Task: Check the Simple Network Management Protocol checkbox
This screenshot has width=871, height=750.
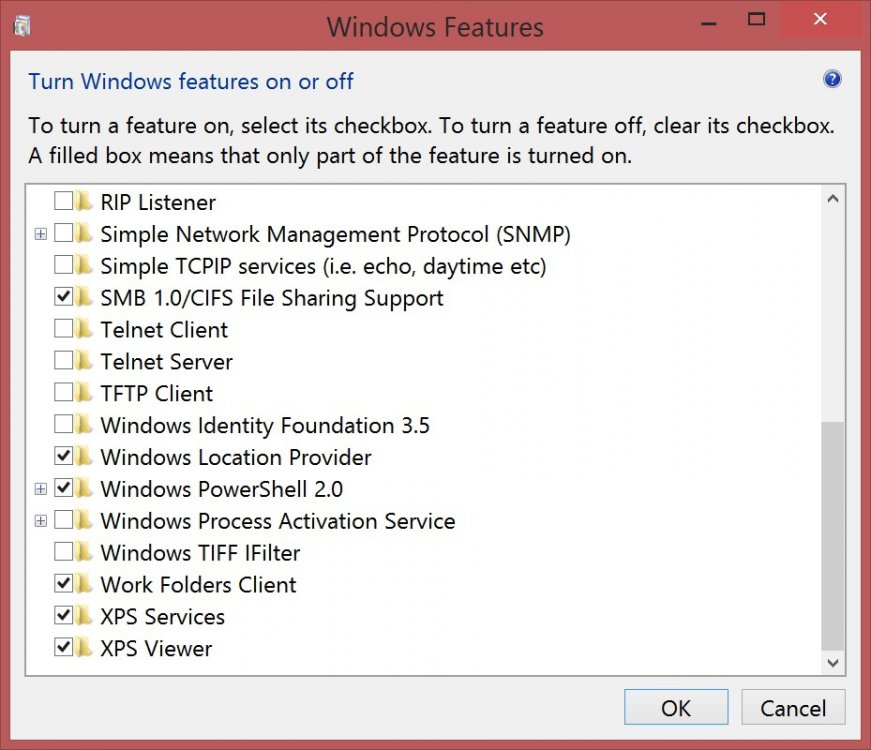Action: [63, 233]
